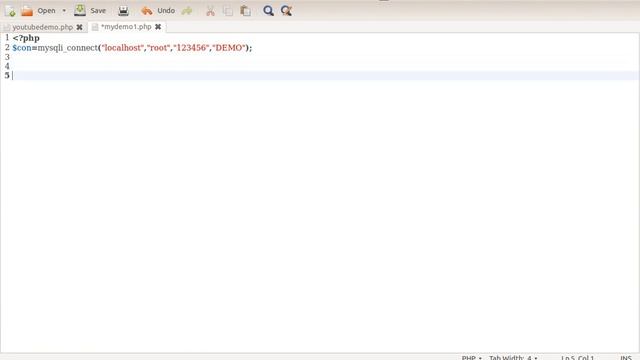Screen dimensions: 640x360
Task: Click the Print icon
Action: click(x=123, y=11)
